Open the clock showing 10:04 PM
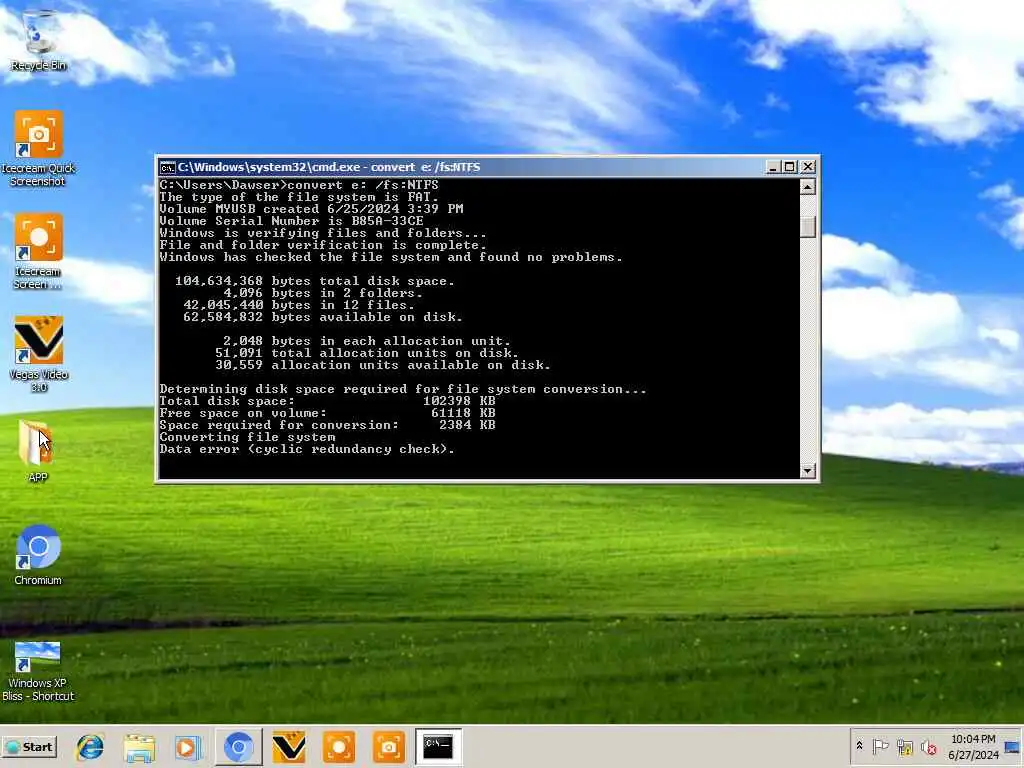Screen dimensions: 1024x768 [x=973, y=746]
